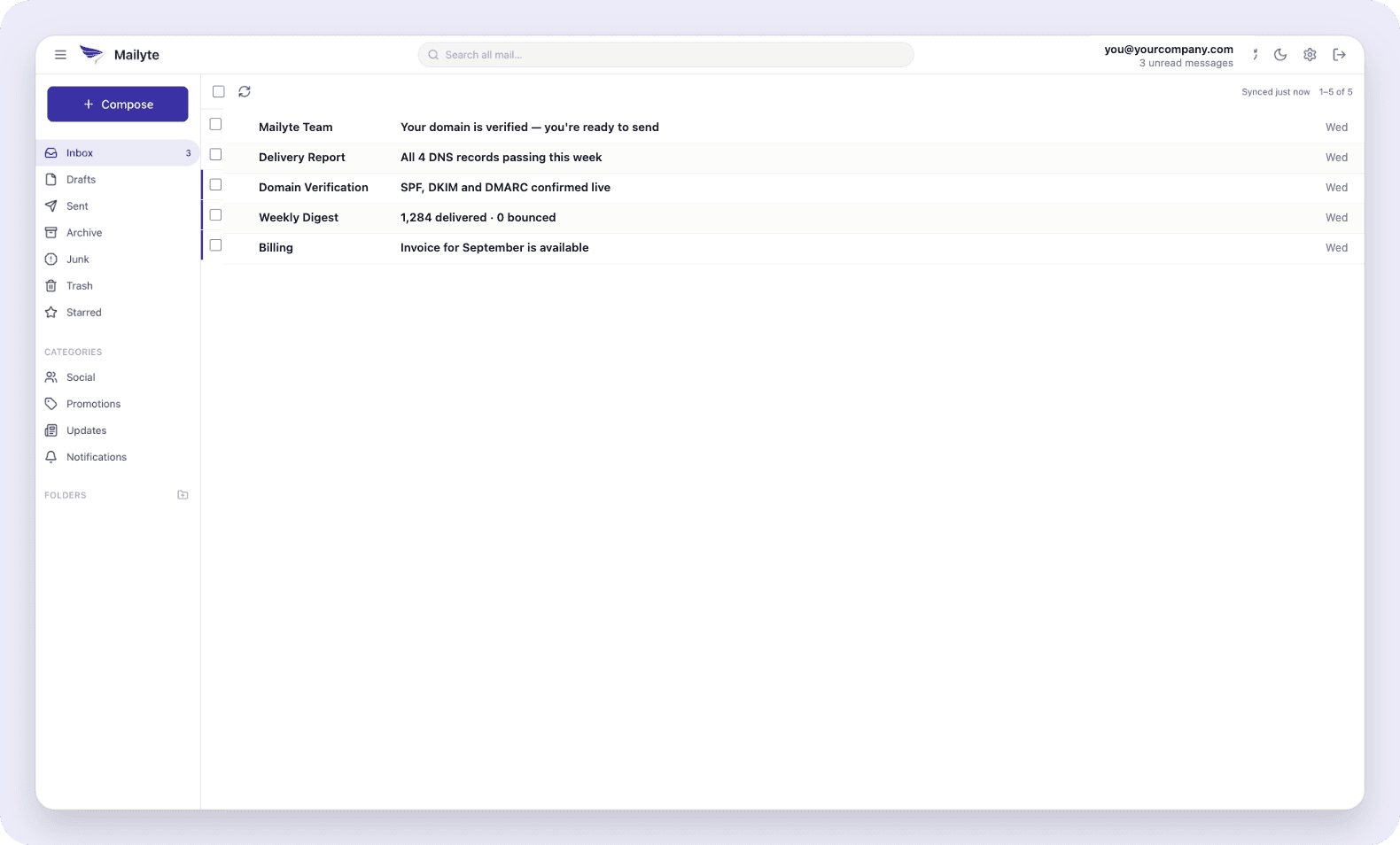This screenshot has height=845, width=1400.
Task: Click the Wed date on the Billing row
Action: 1337,248
